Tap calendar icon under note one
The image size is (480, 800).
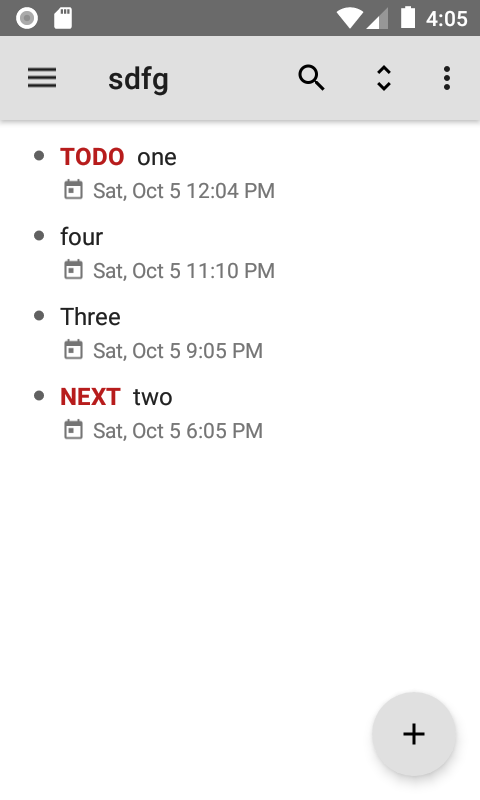[73, 190]
